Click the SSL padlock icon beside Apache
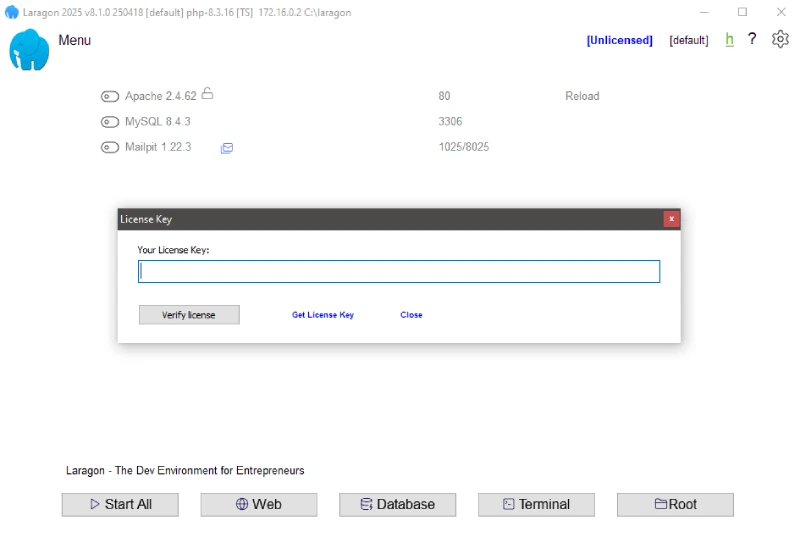This screenshot has width=800, height=548. pos(207,93)
